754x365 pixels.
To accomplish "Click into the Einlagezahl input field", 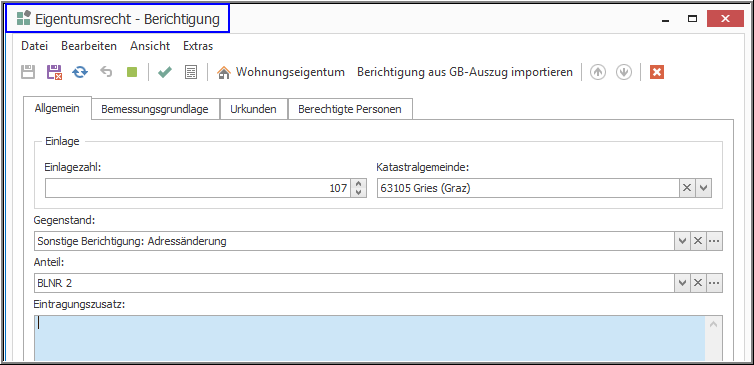I will point(198,188).
